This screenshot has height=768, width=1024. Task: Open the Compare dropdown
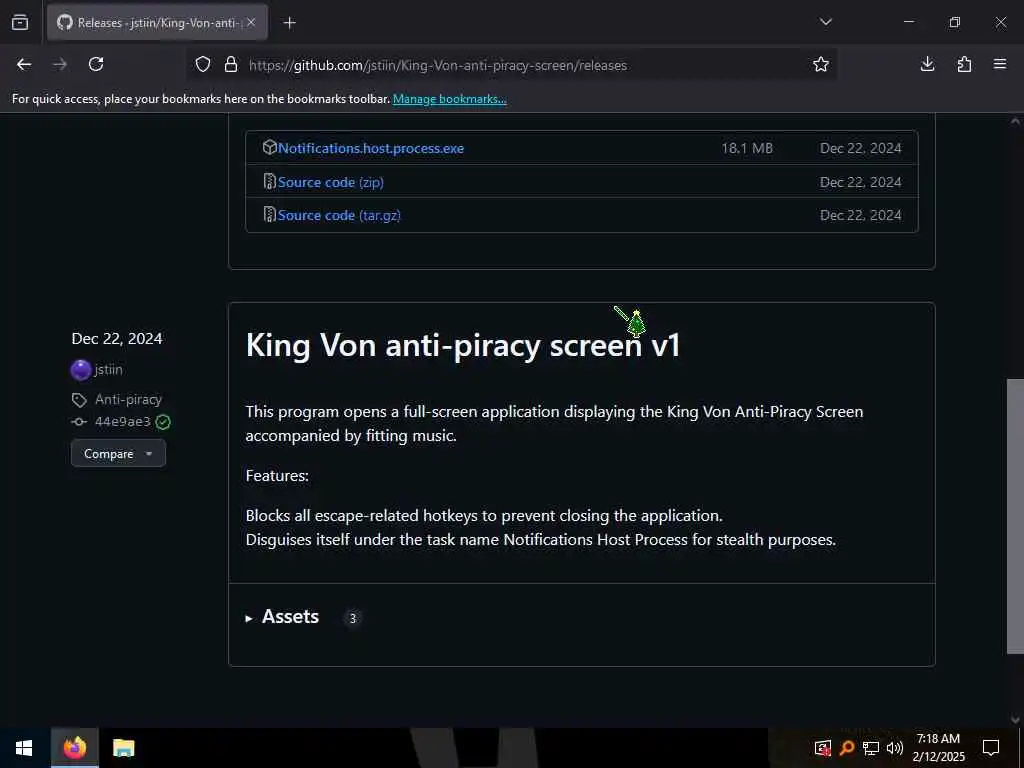point(118,453)
